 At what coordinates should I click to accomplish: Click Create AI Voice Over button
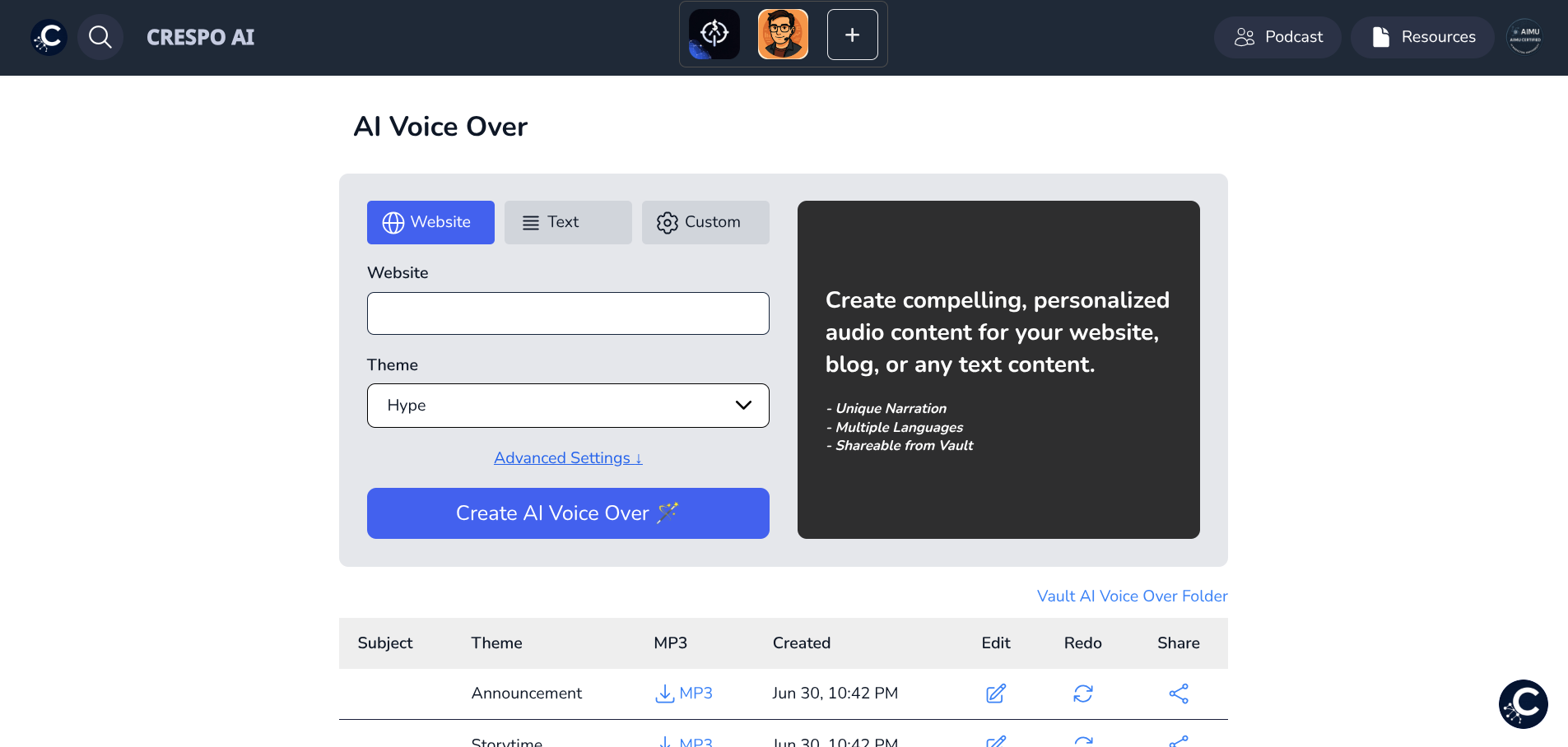pos(568,513)
